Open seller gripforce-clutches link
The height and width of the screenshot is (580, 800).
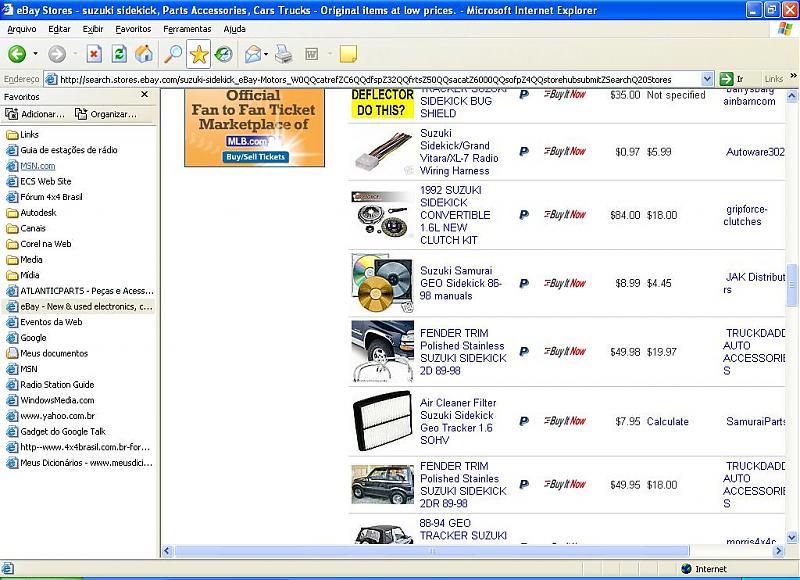coord(745,215)
